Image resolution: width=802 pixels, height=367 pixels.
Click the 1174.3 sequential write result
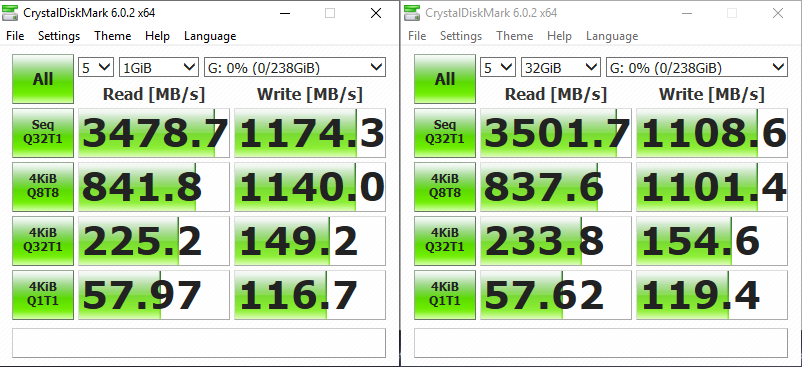pos(310,133)
